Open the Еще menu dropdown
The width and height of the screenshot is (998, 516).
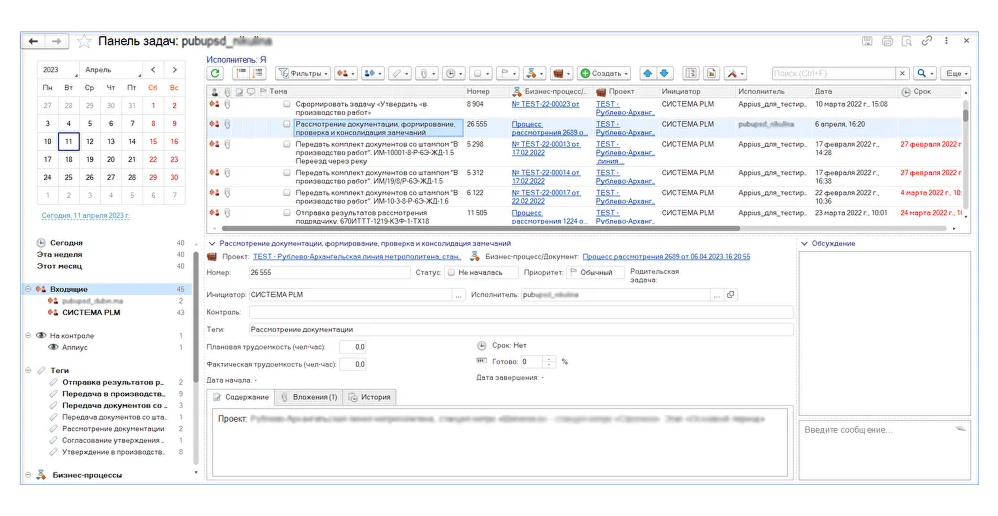[x=957, y=74]
